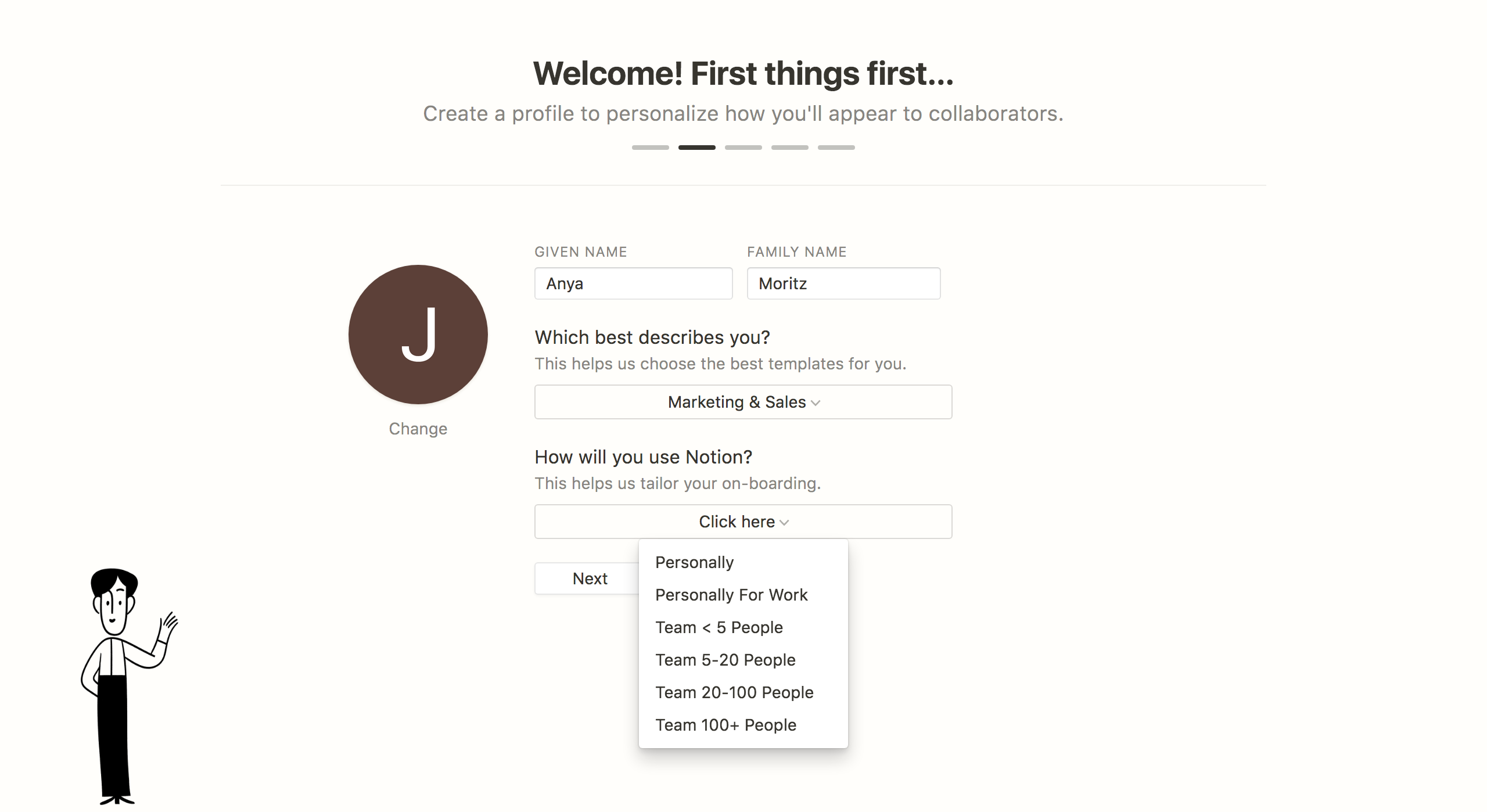
Task: Collapse the Click here usage dropdown
Action: point(743,522)
